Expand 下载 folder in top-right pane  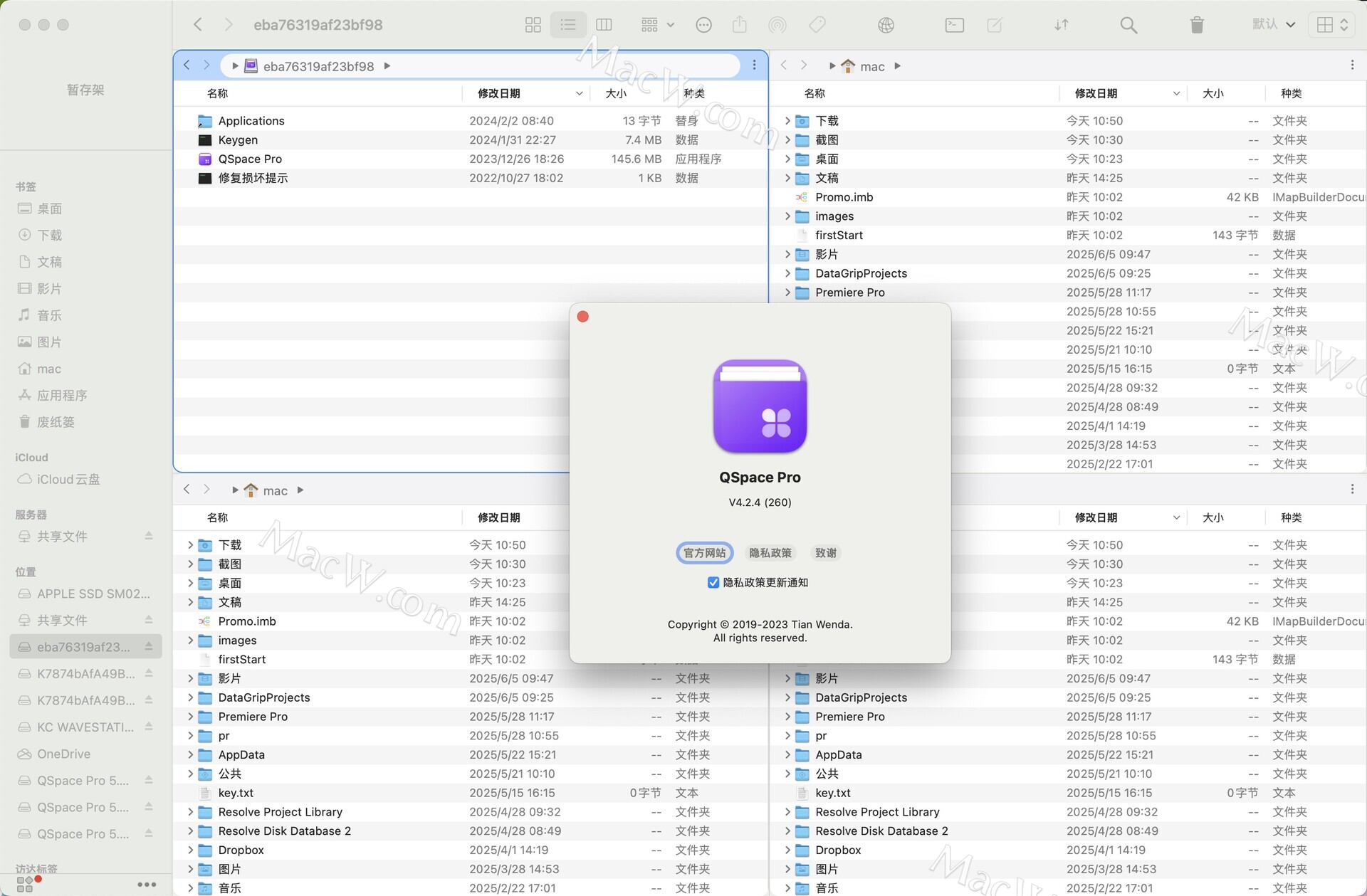click(x=787, y=121)
